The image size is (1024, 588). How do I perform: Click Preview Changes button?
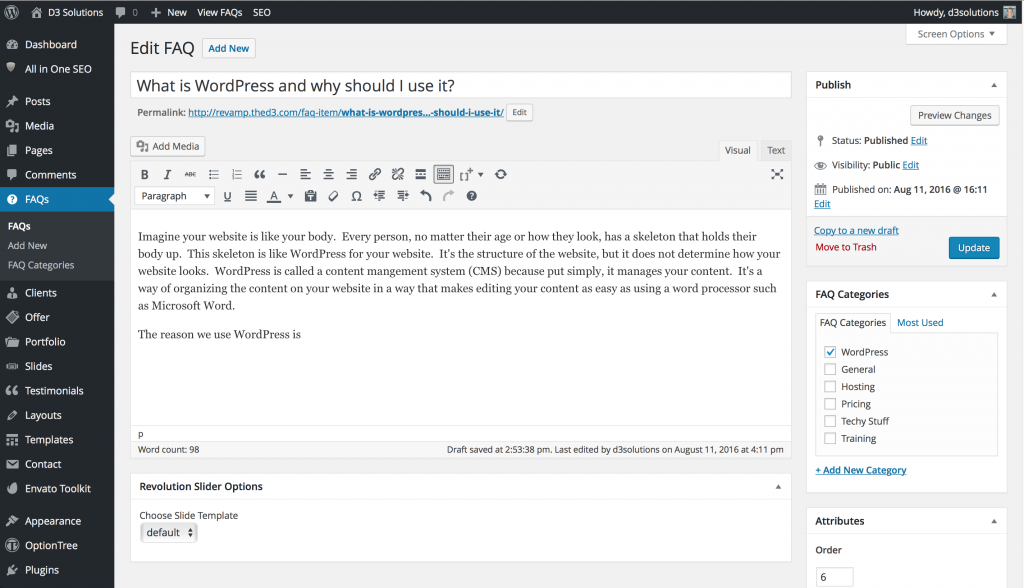coord(954,116)
